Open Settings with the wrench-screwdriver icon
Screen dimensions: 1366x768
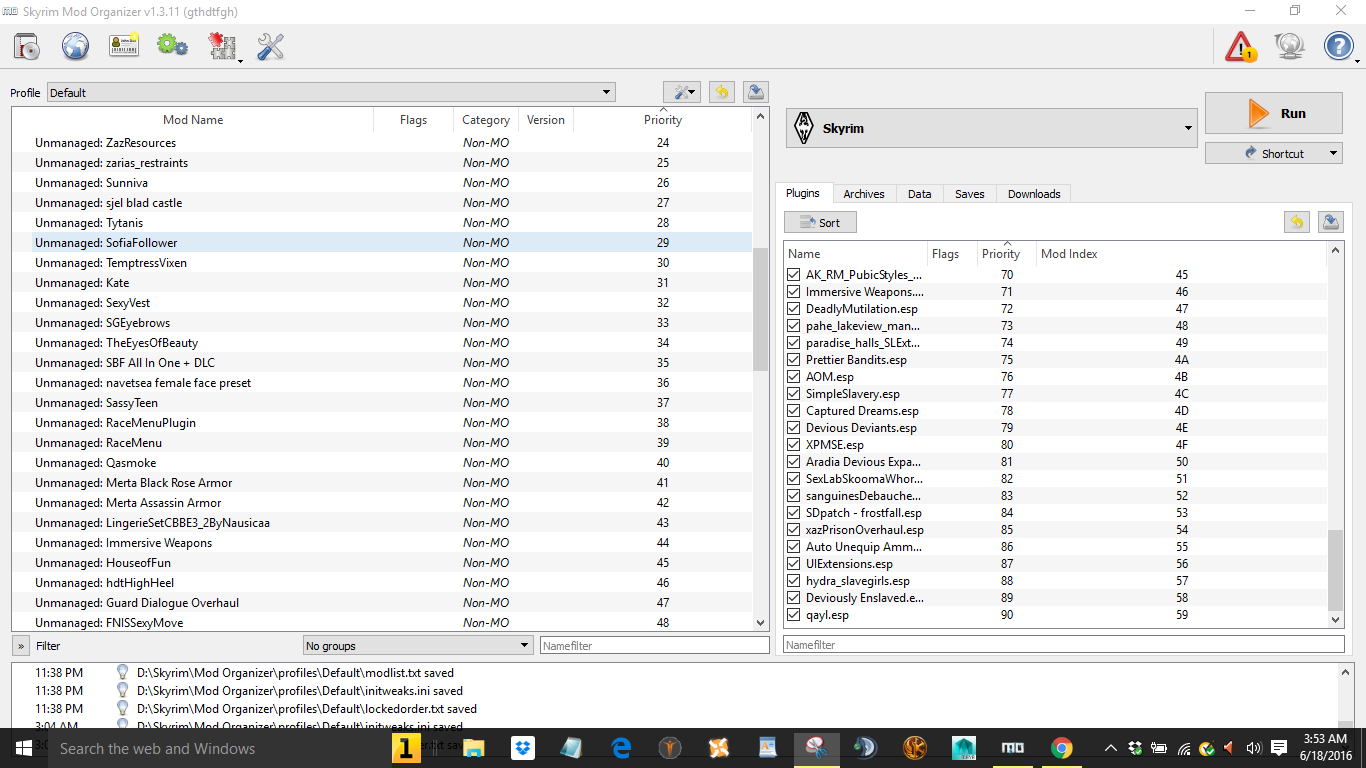point(271,46)
